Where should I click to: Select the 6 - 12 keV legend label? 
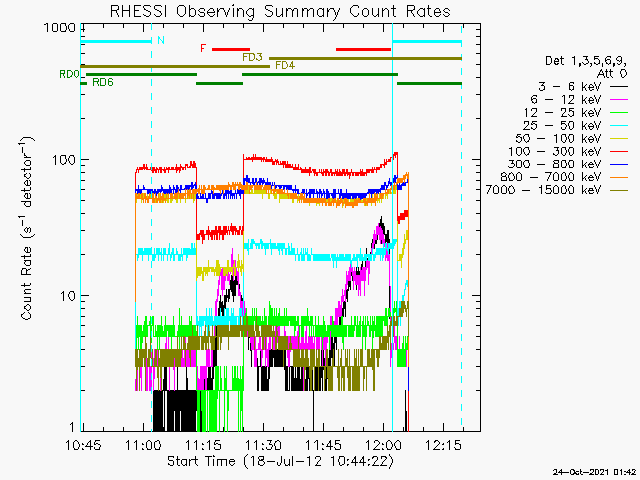566,100
